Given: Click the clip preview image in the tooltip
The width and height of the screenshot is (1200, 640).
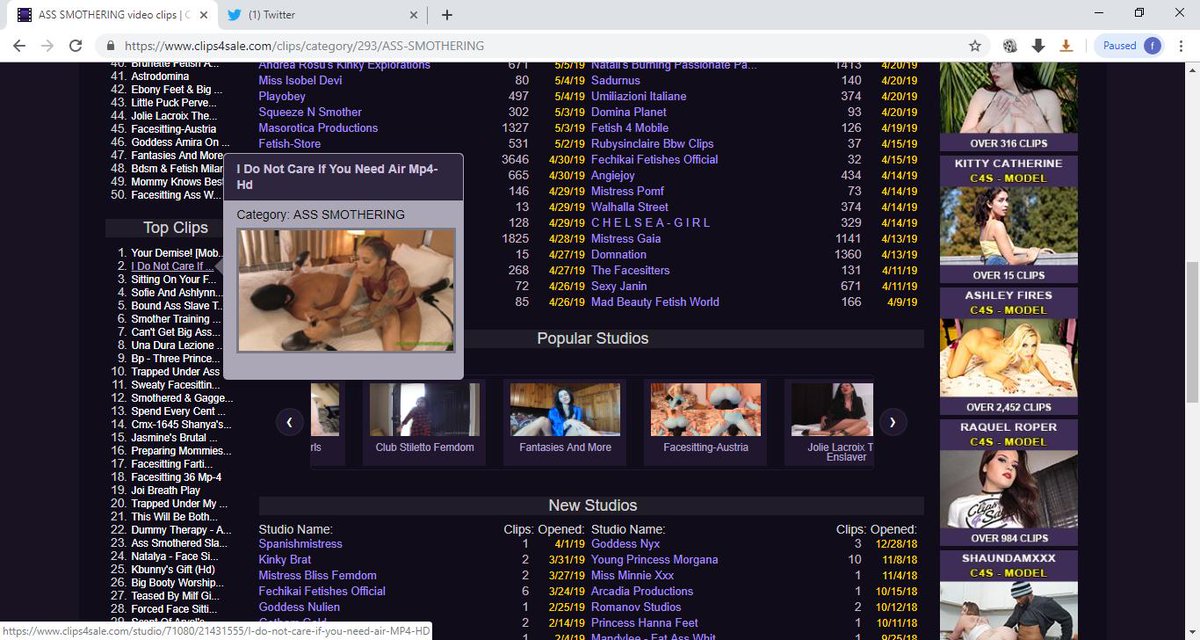Looking at the screenshot, I should pos(346,289).
